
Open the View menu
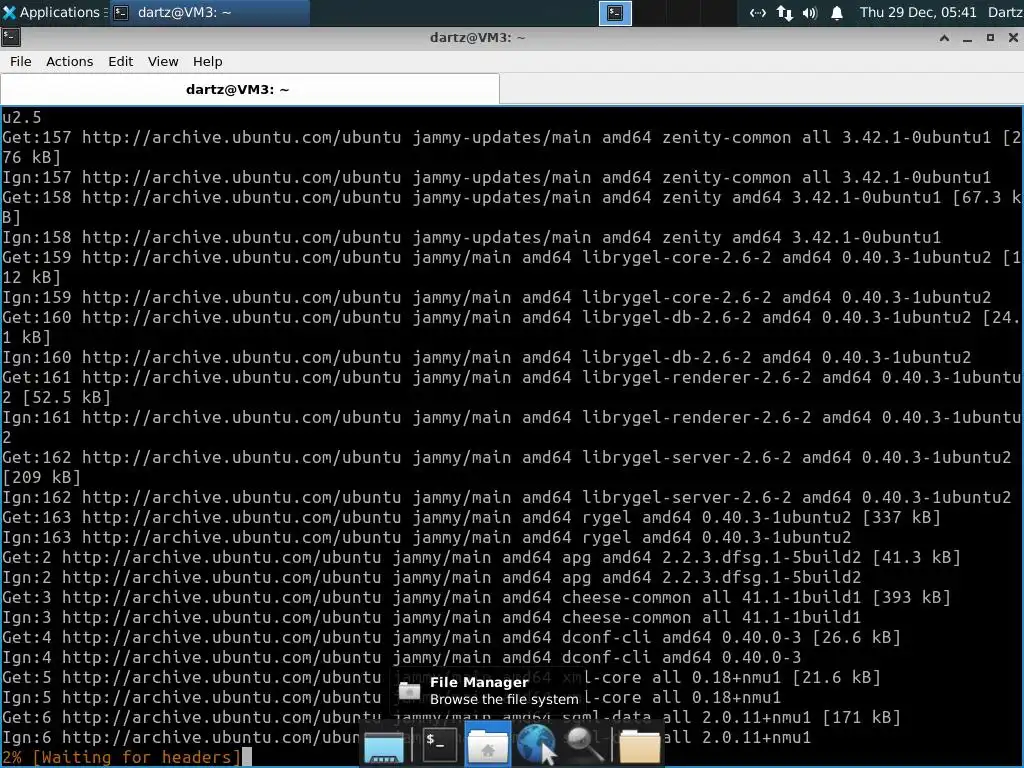click(x=163, y=61)
